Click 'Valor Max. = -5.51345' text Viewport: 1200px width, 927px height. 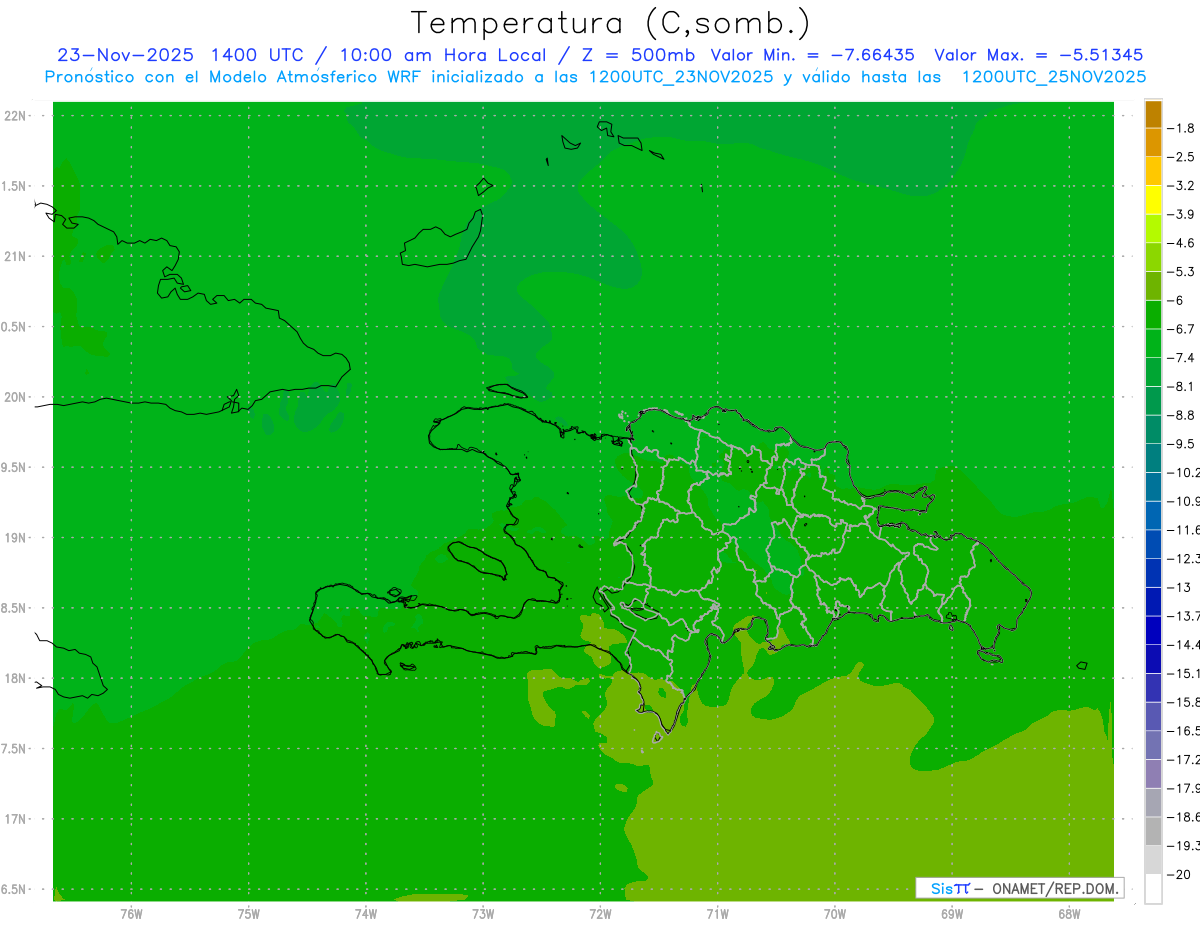(x=1038, y=55)
